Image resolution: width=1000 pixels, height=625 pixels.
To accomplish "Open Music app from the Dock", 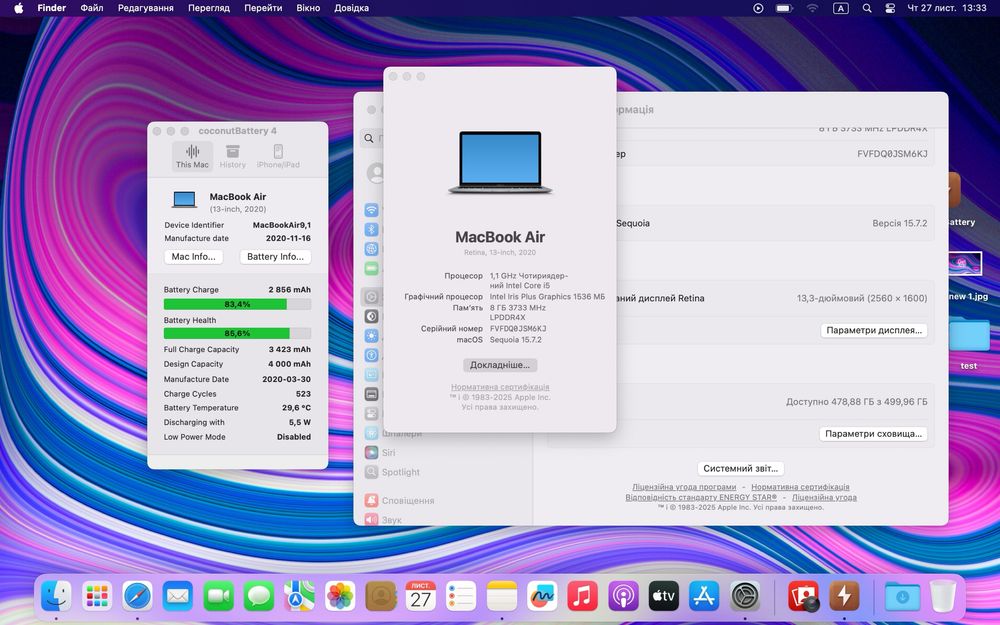I will [582, 597].
